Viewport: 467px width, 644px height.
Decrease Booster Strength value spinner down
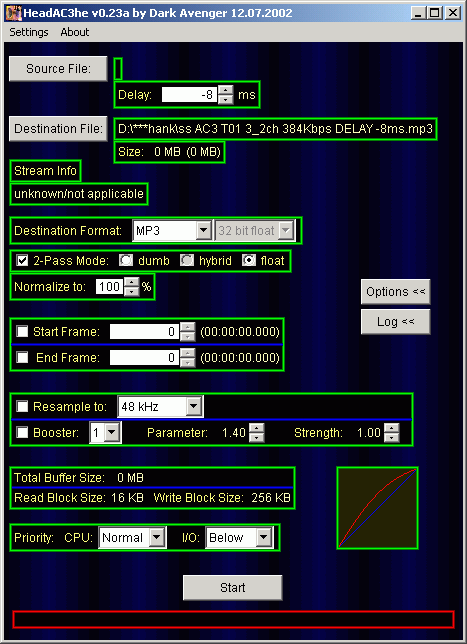coord(391,437)
